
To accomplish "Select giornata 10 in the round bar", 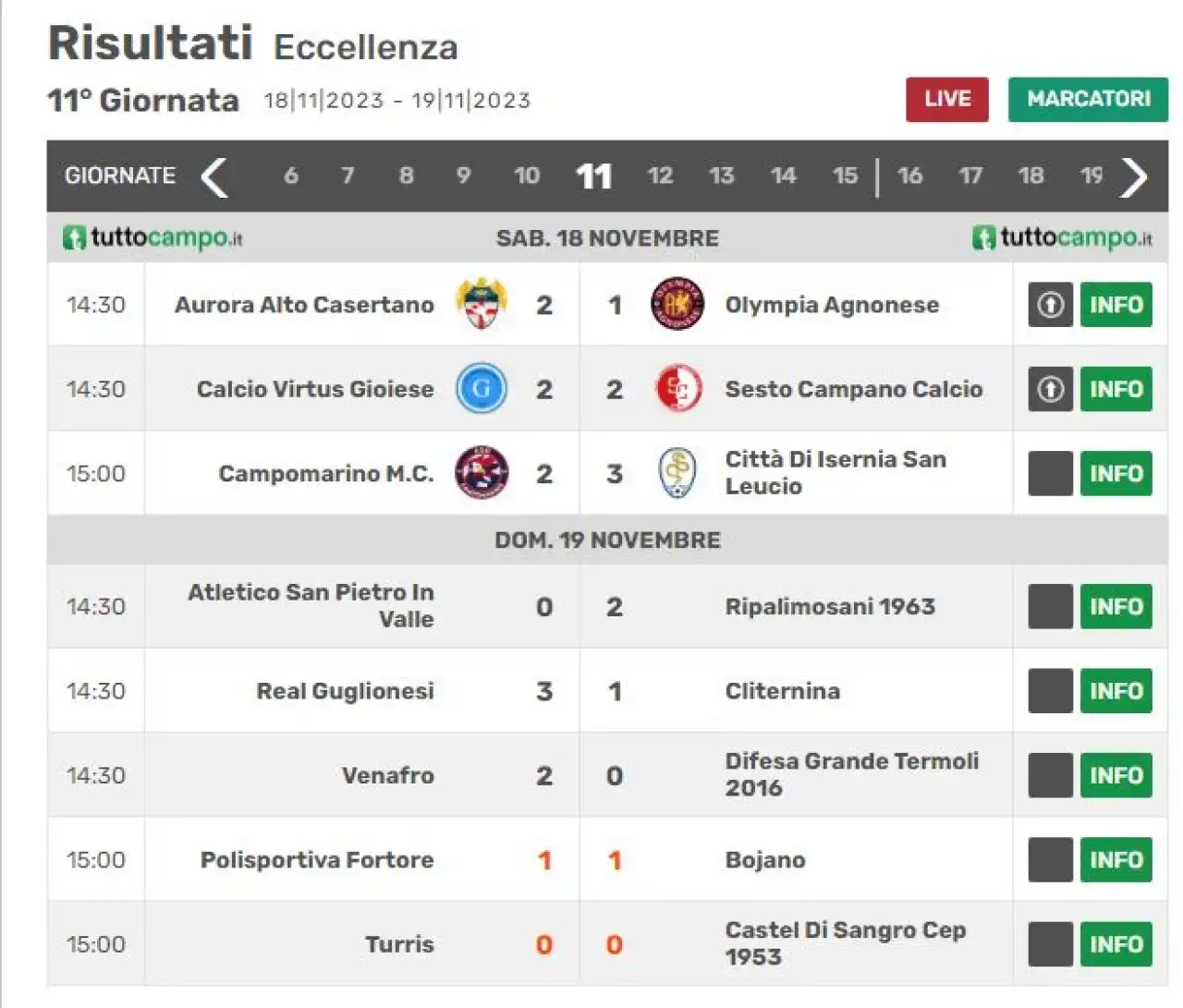I will coord(527,176).
